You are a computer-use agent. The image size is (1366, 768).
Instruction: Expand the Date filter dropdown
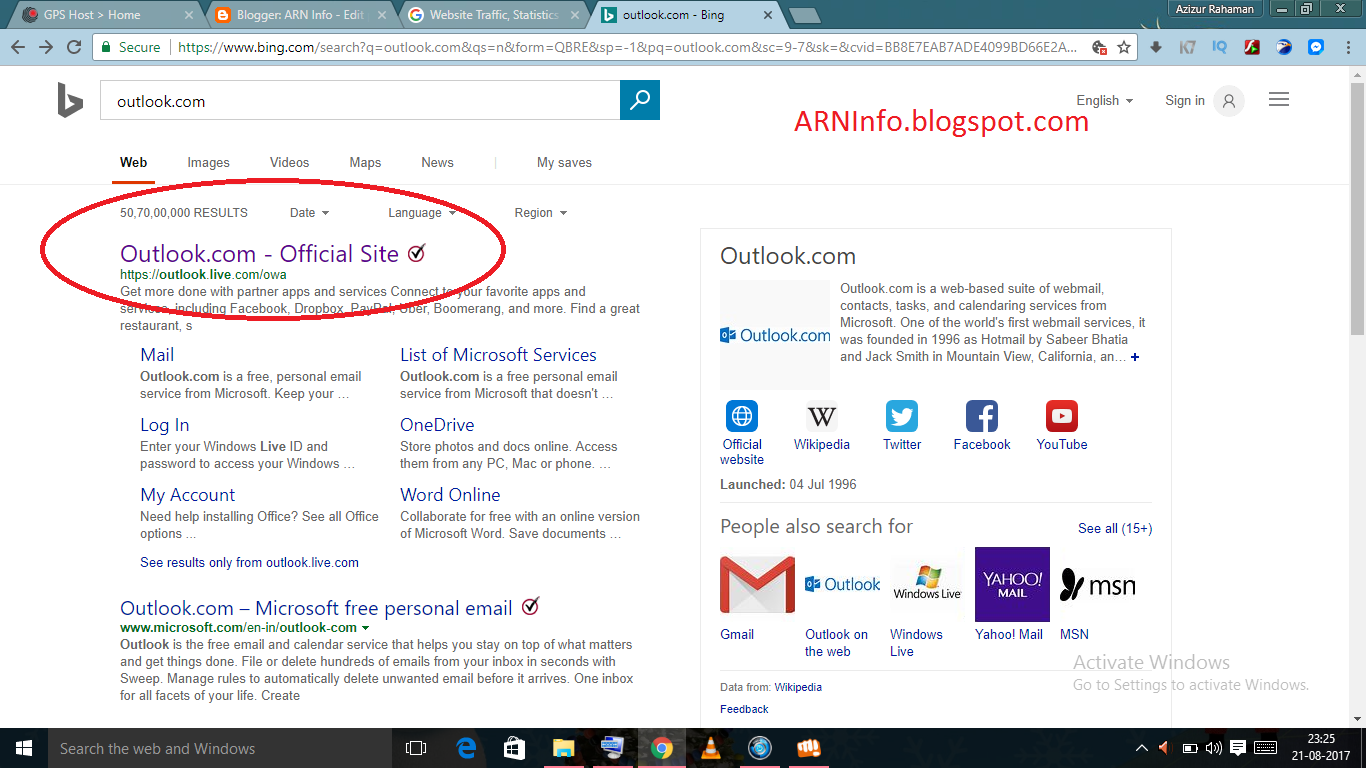(x=309, y=213)
